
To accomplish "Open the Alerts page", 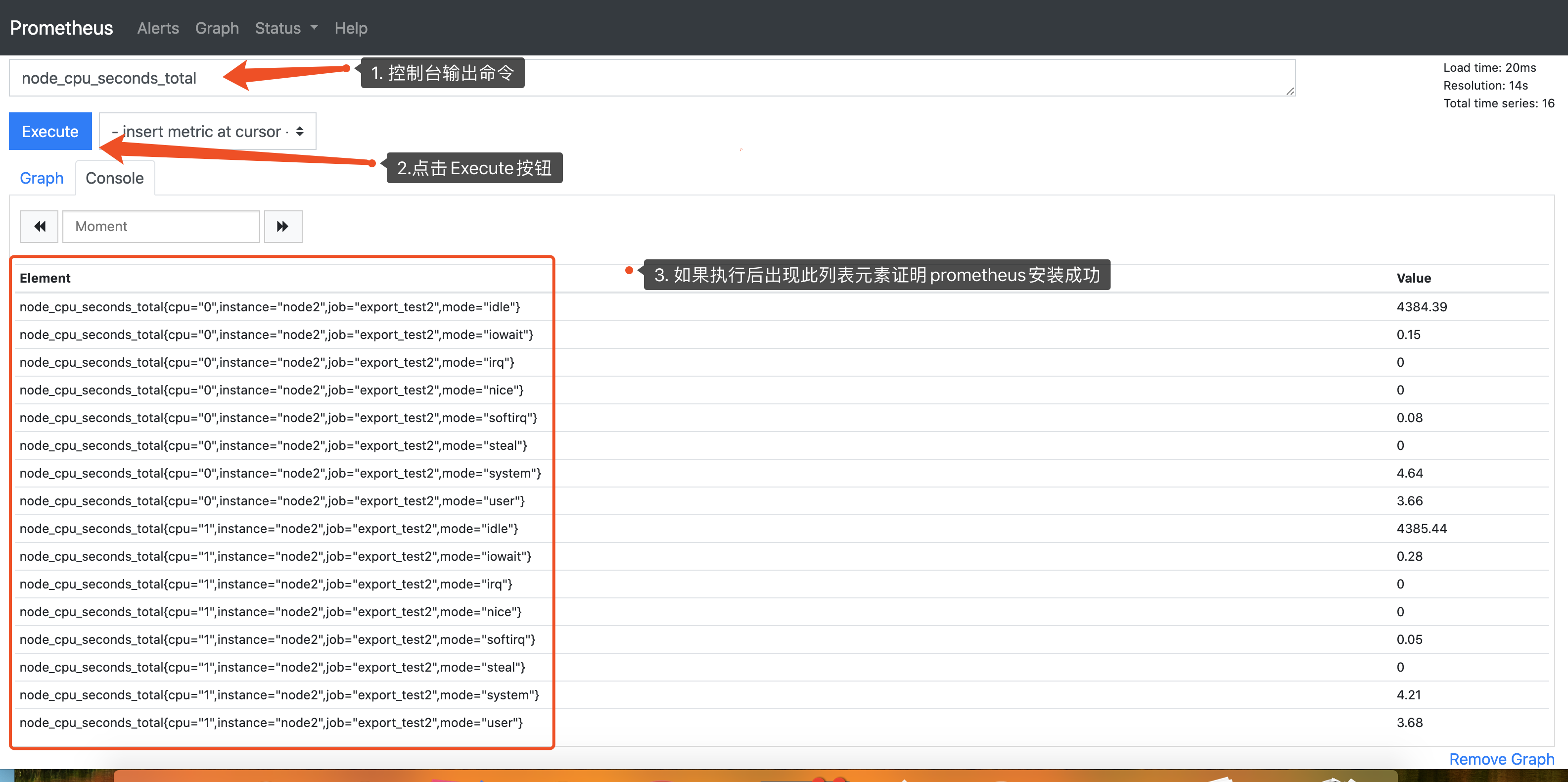I will click(158, 28).
